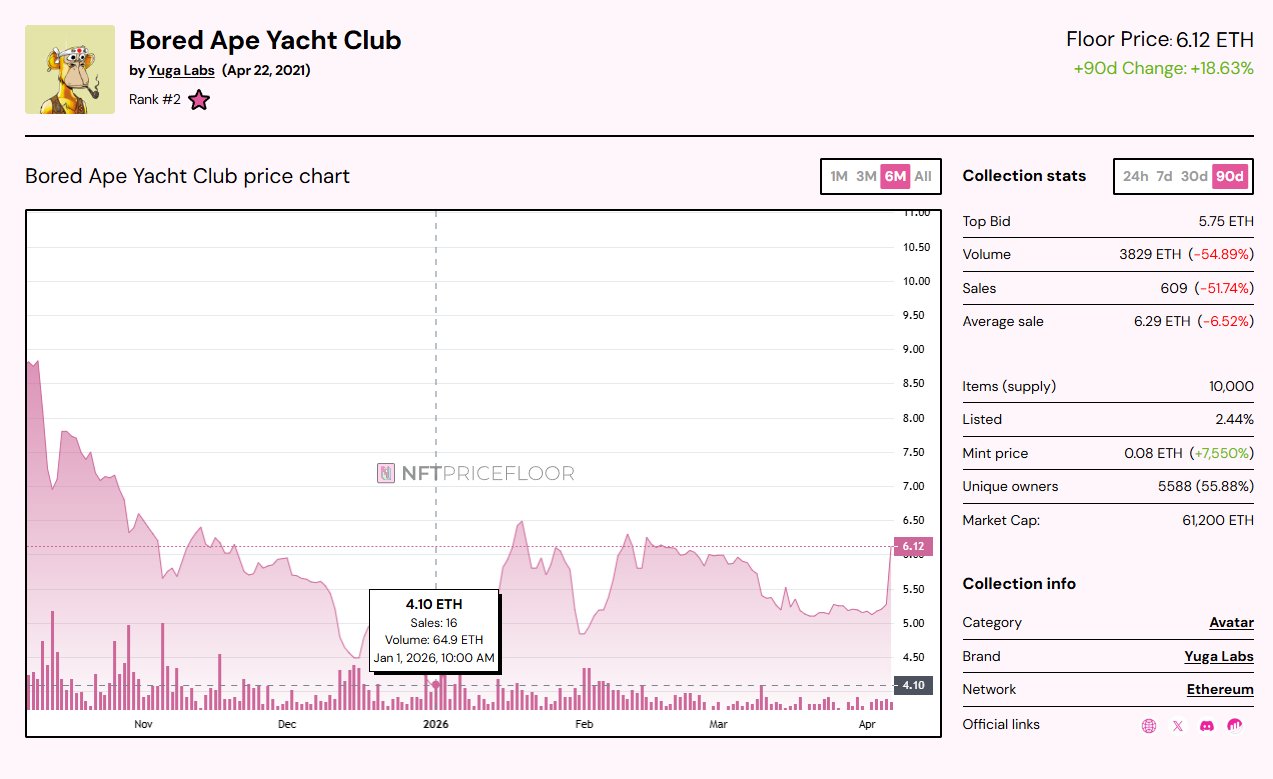Screen dimensions: 1273x779
Task: Click the Bored Ape collection avatar image
Action: tap(70, 70)
